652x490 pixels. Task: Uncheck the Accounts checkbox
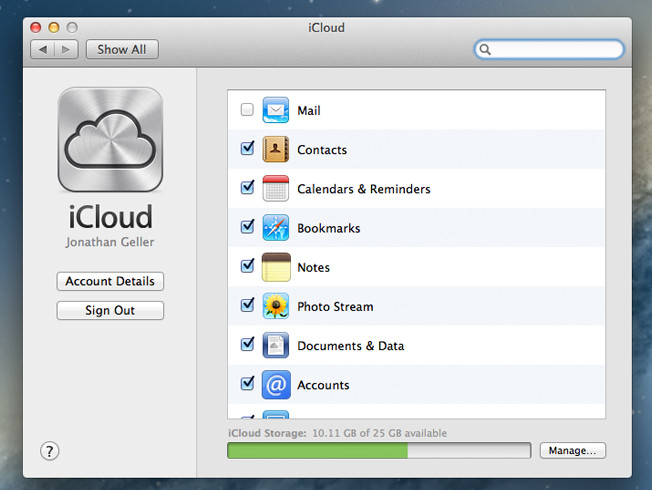(x=247, y=383)
